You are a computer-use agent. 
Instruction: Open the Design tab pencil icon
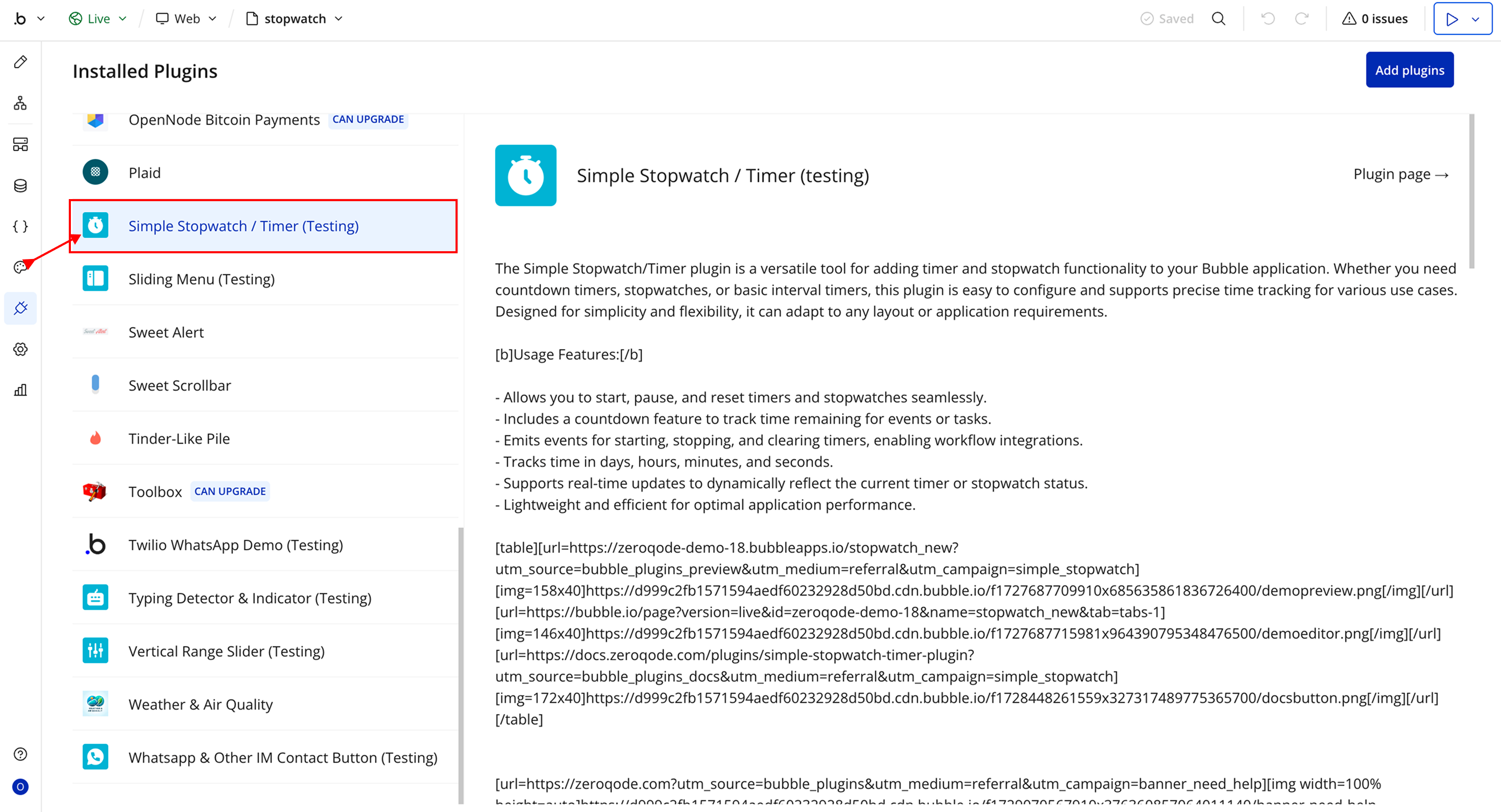pos(20,61)
